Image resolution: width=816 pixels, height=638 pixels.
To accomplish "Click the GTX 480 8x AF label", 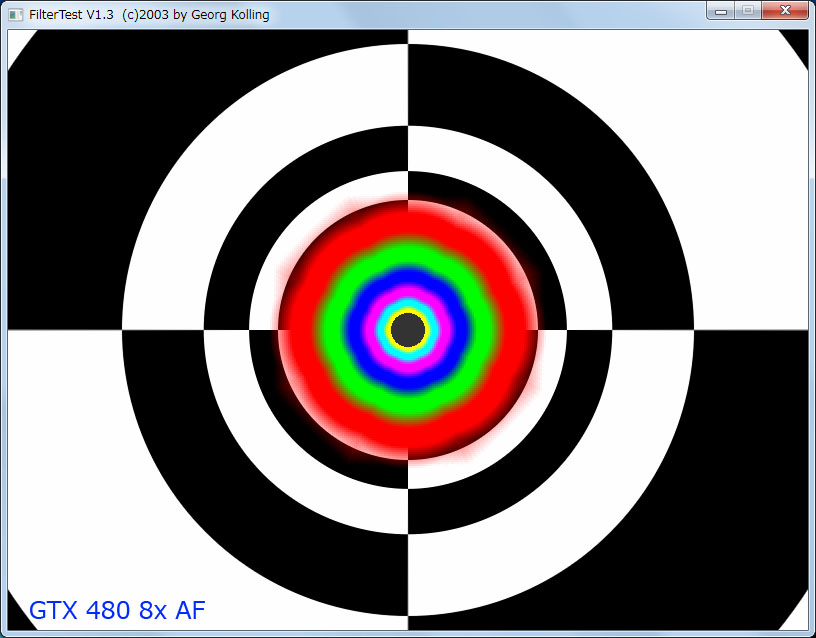I will click(x=117, y=610).
